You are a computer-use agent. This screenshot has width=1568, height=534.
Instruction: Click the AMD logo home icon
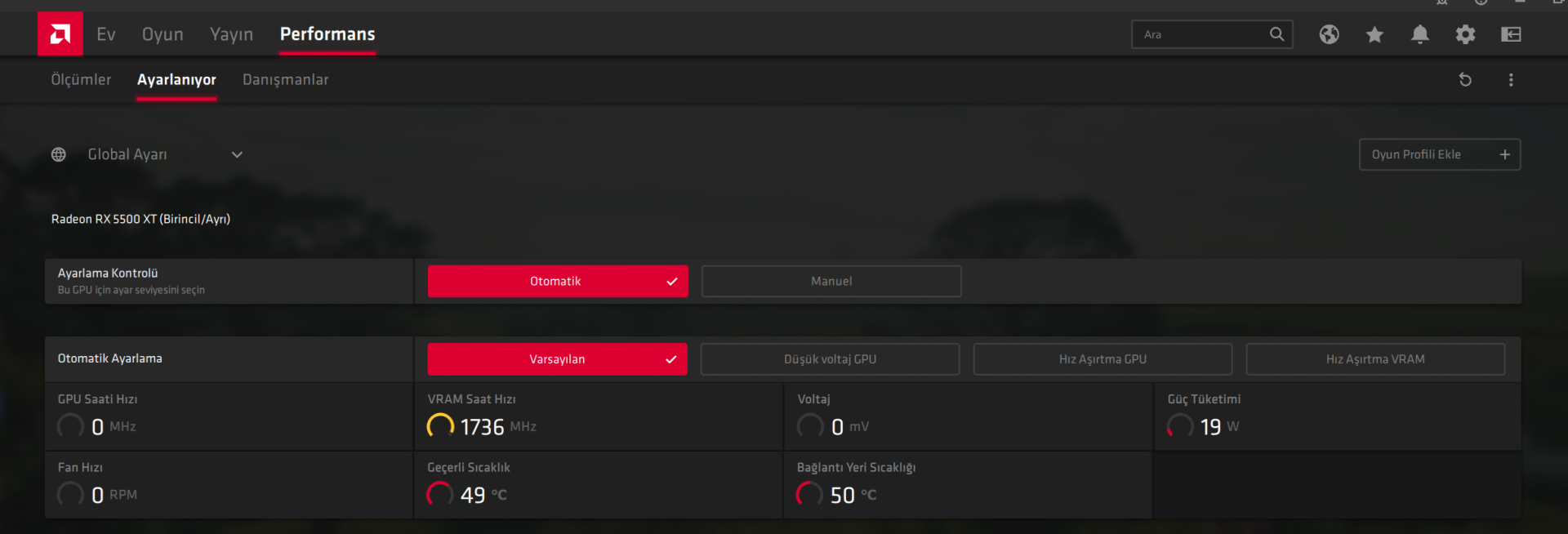pyautogui.click(x=60, y=33)
